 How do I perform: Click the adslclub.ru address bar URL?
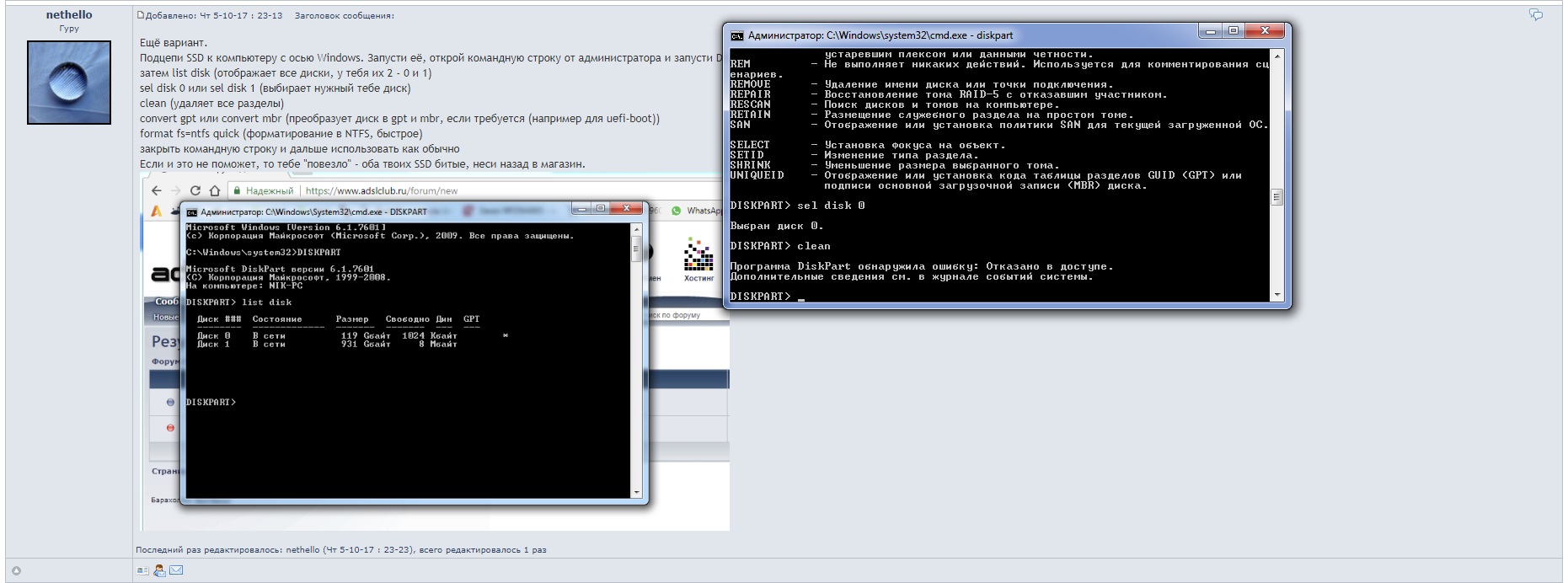tap(381, 191)
